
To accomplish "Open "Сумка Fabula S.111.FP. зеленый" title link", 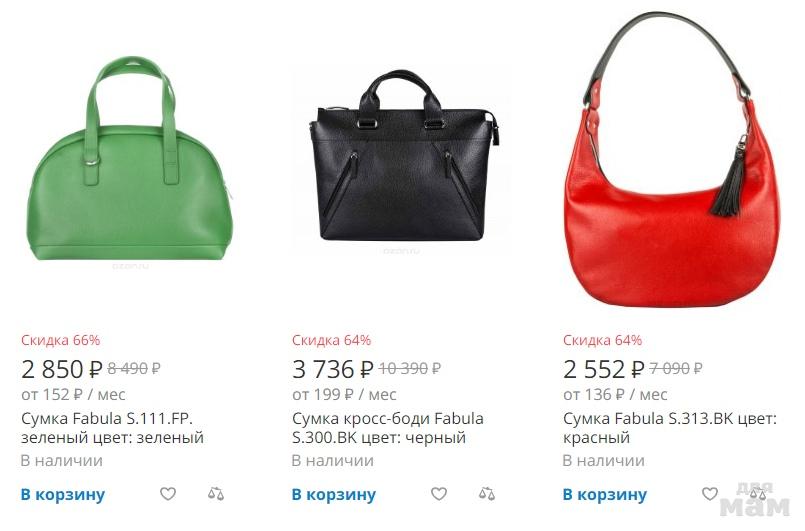I will click(x=112, y=428).
